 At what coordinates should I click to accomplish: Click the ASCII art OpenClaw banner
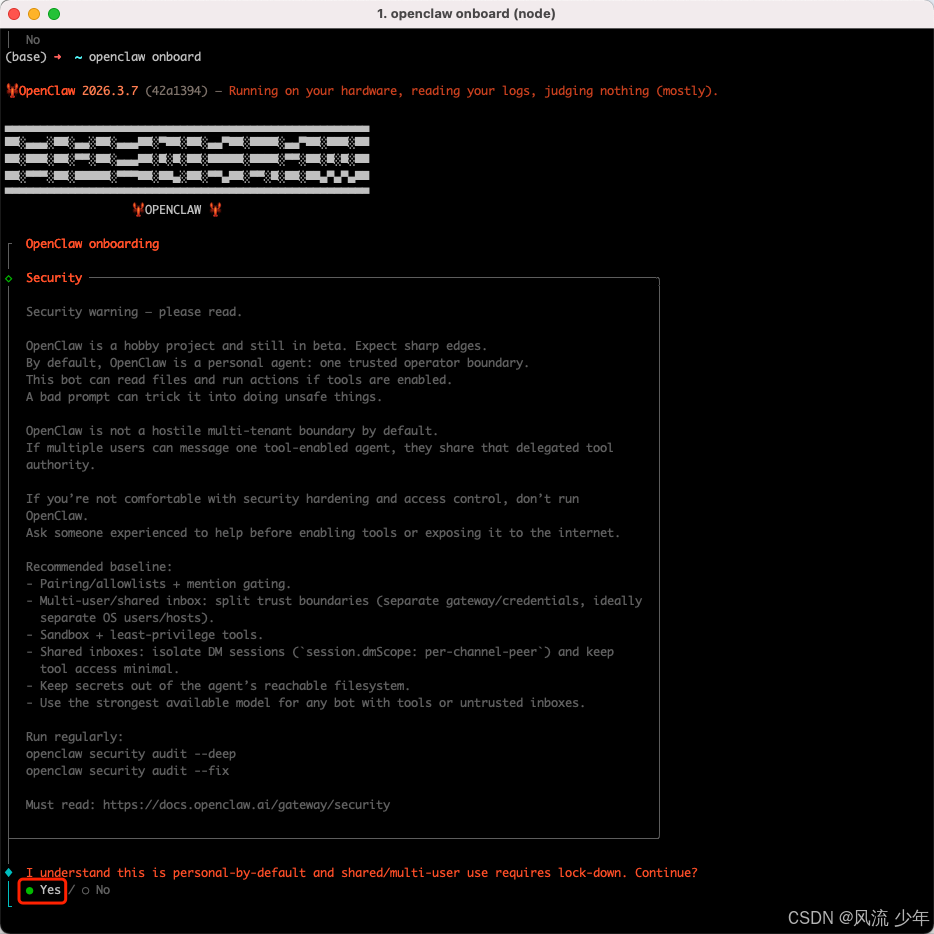click(187, 159)
